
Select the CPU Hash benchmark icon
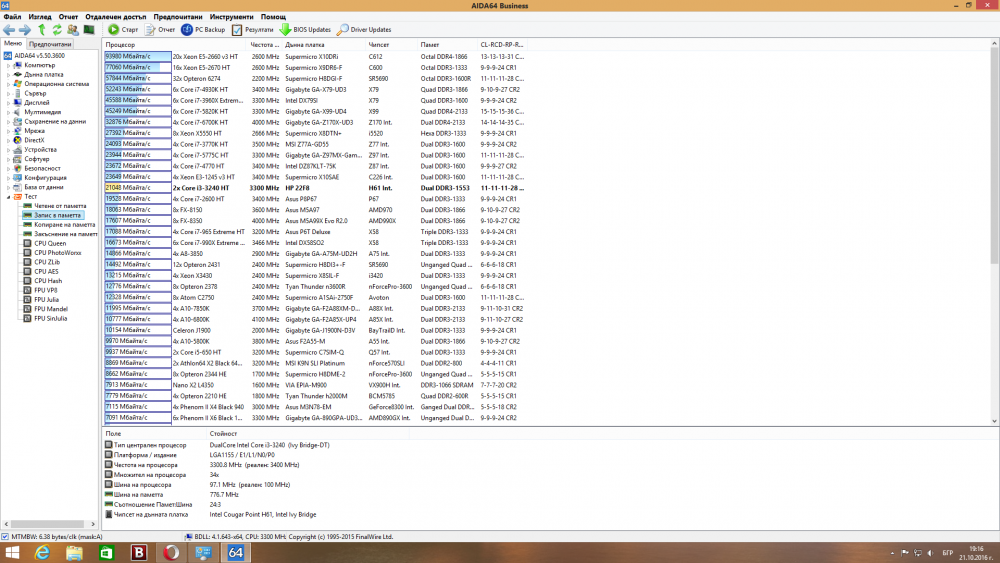[27, 281]
